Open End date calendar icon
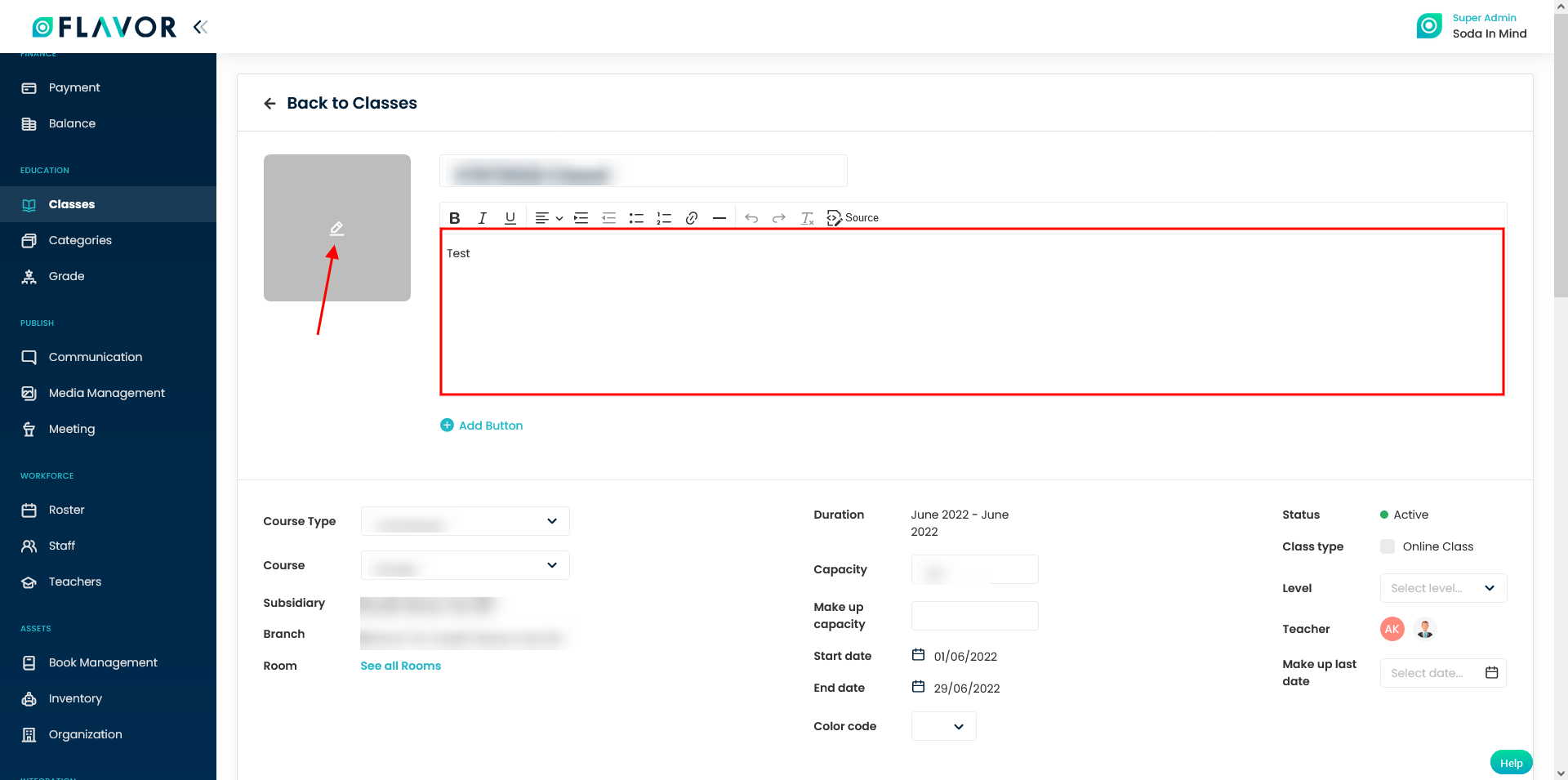This screenshot has width=1568, height=780. (918, 687)
